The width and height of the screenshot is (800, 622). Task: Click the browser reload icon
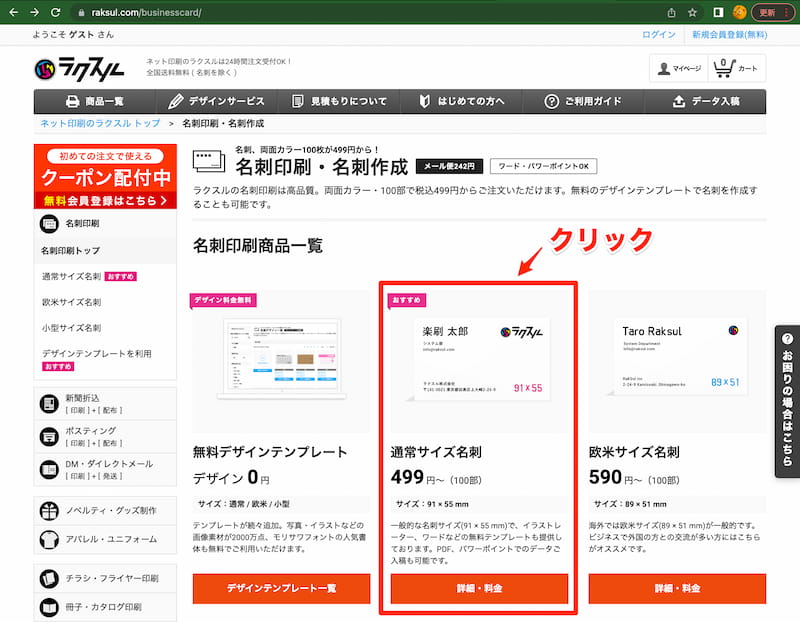[58, 13]
